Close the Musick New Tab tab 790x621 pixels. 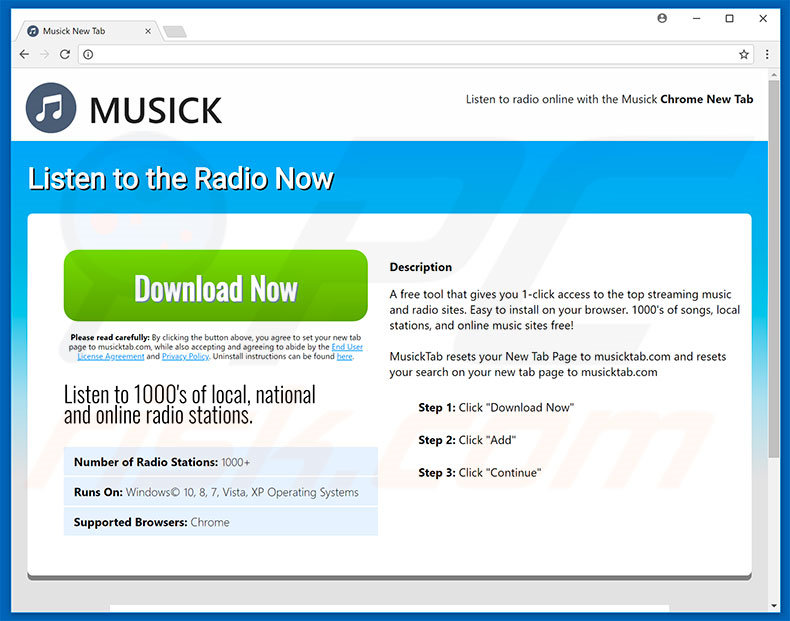tap(148, 31)
